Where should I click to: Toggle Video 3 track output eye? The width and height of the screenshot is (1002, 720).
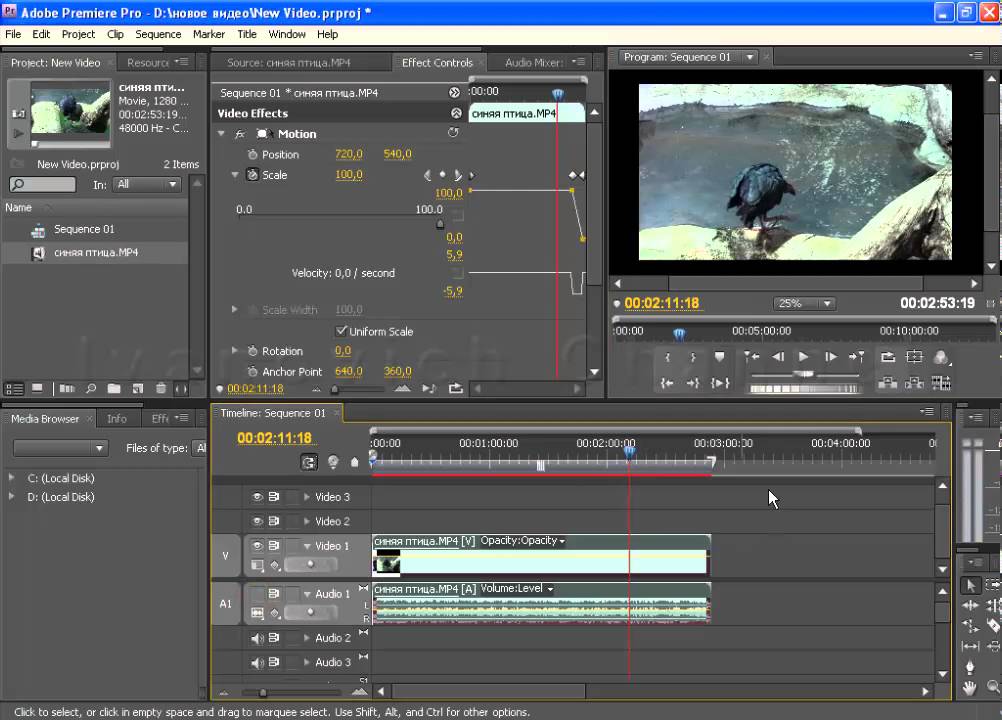[x=257, y=496]
